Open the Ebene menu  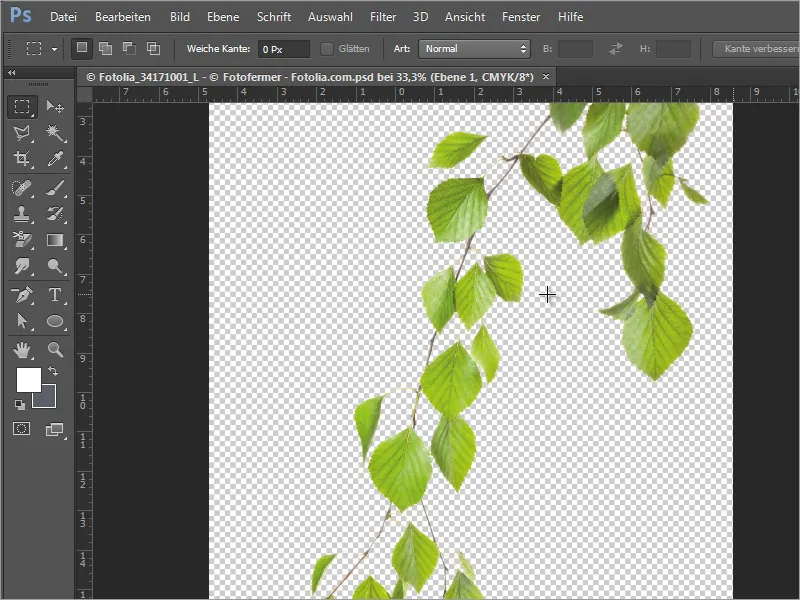coord(223,17)
